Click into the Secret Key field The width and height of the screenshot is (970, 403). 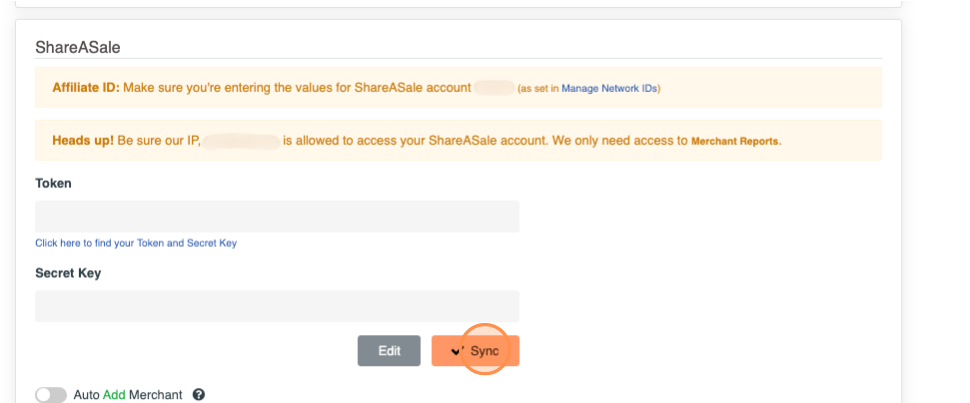pos(277,306)
